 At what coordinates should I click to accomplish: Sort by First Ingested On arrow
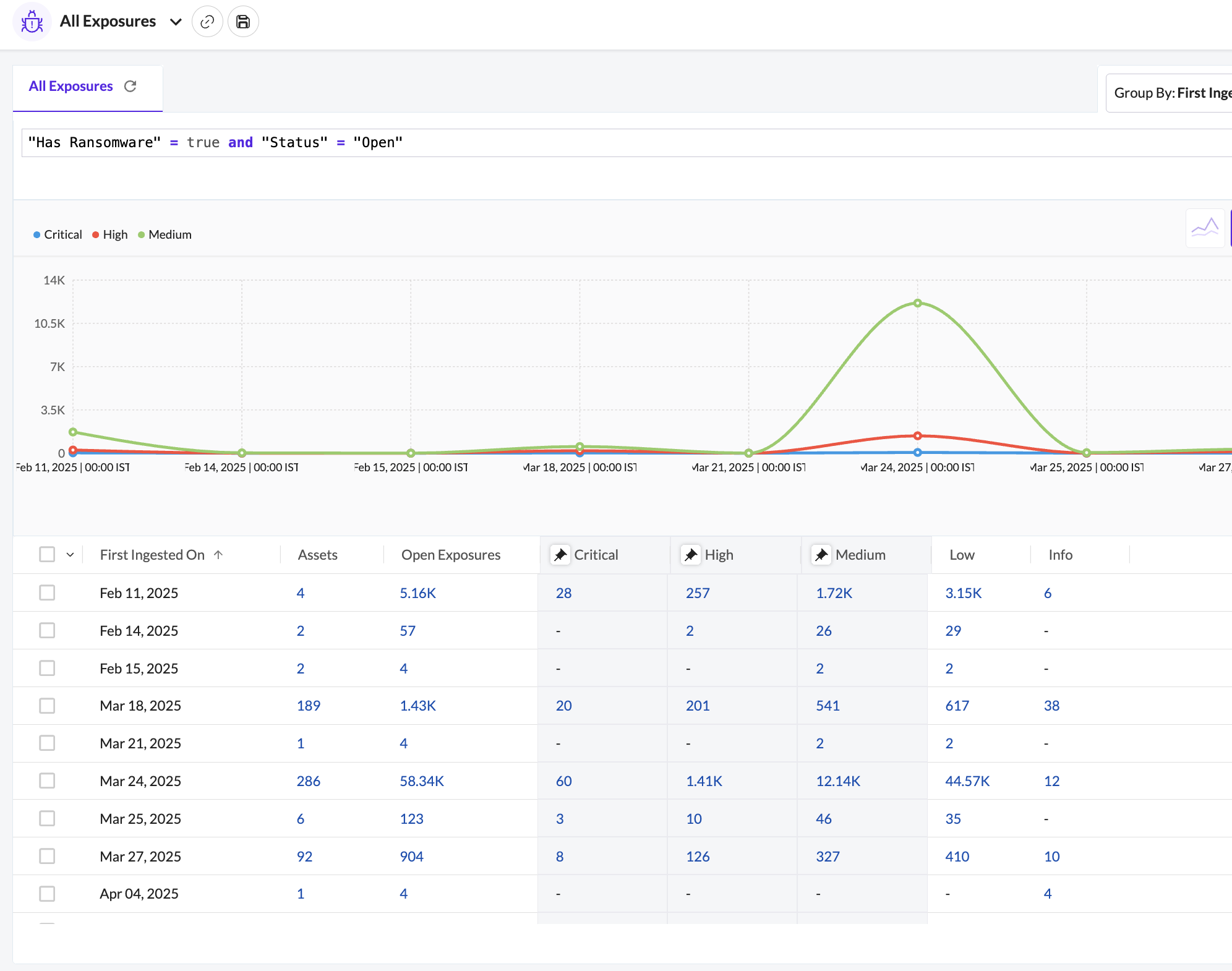pos(218,555)
